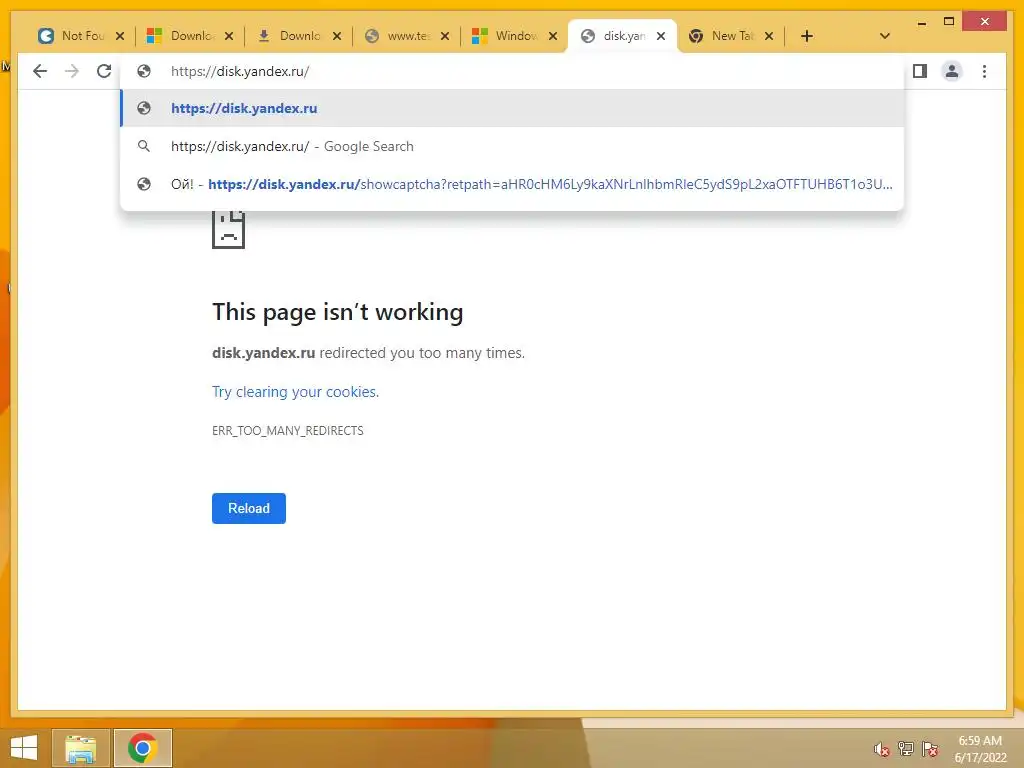Switch to the New Tab tab
Image resolution: width=1024 pixels, height=768 pixels.
click(x=731, y=36)
